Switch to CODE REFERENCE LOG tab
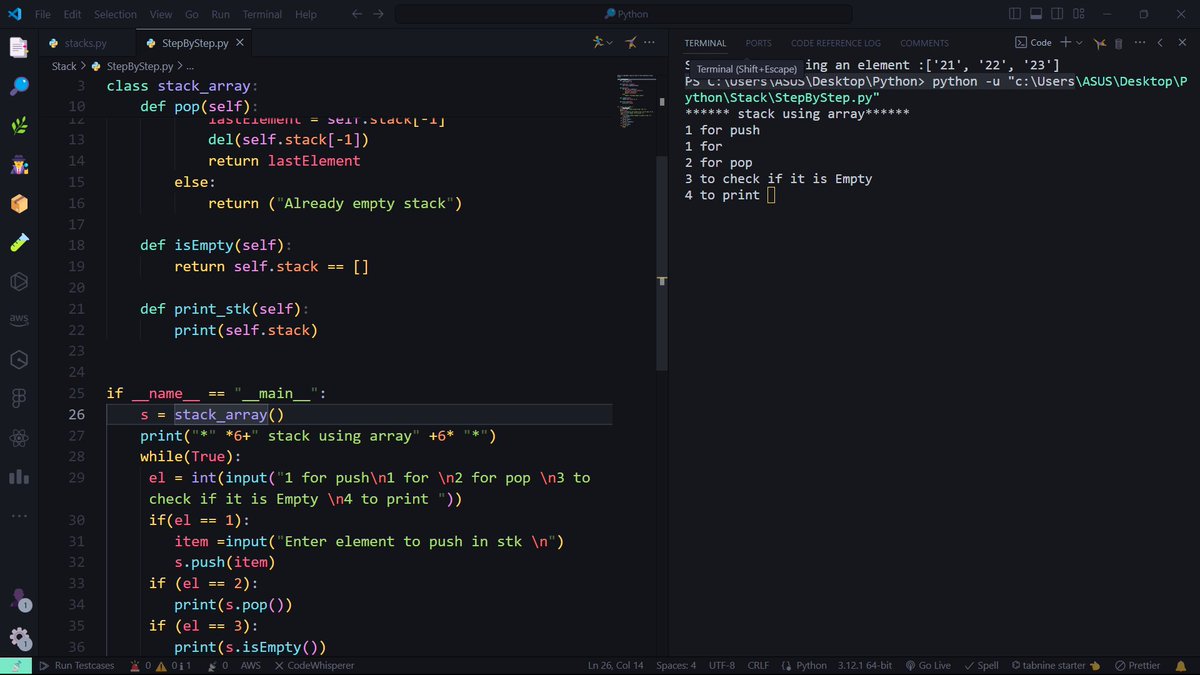This screenshot has height=675, width=1200. pos(836,43)
